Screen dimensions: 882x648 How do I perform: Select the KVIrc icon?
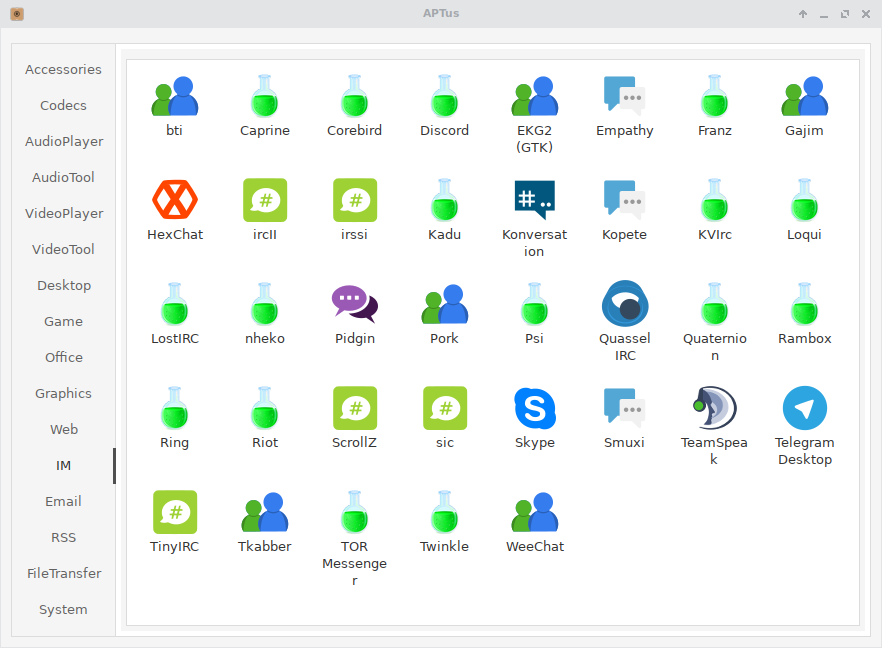click(714, 200)
